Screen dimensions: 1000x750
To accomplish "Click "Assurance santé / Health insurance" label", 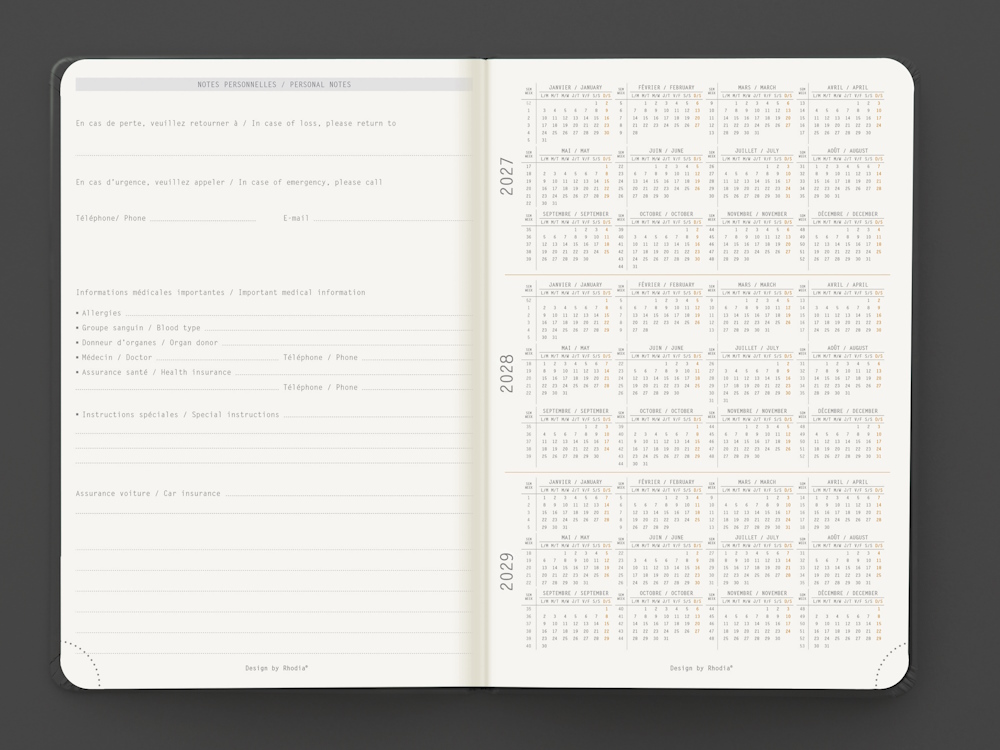I will [156, 372].
